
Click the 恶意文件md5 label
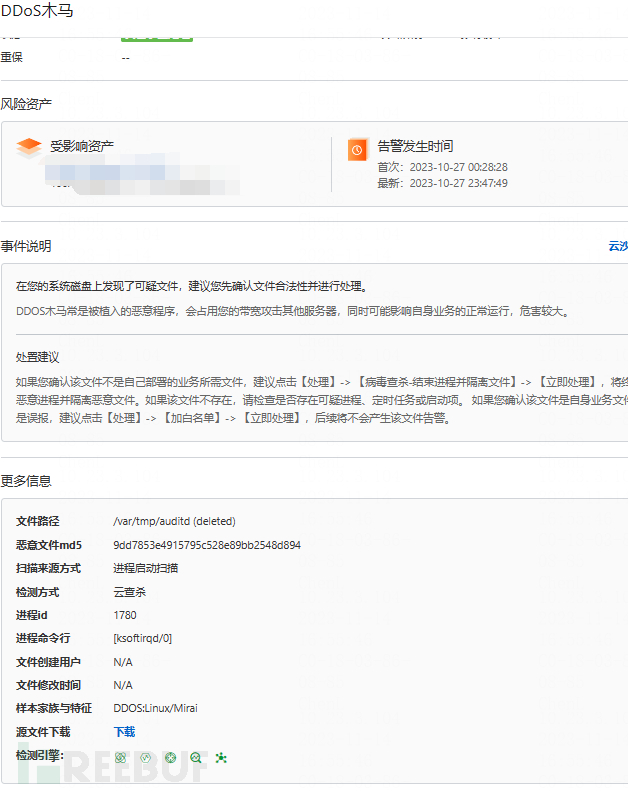coord(48,545)
